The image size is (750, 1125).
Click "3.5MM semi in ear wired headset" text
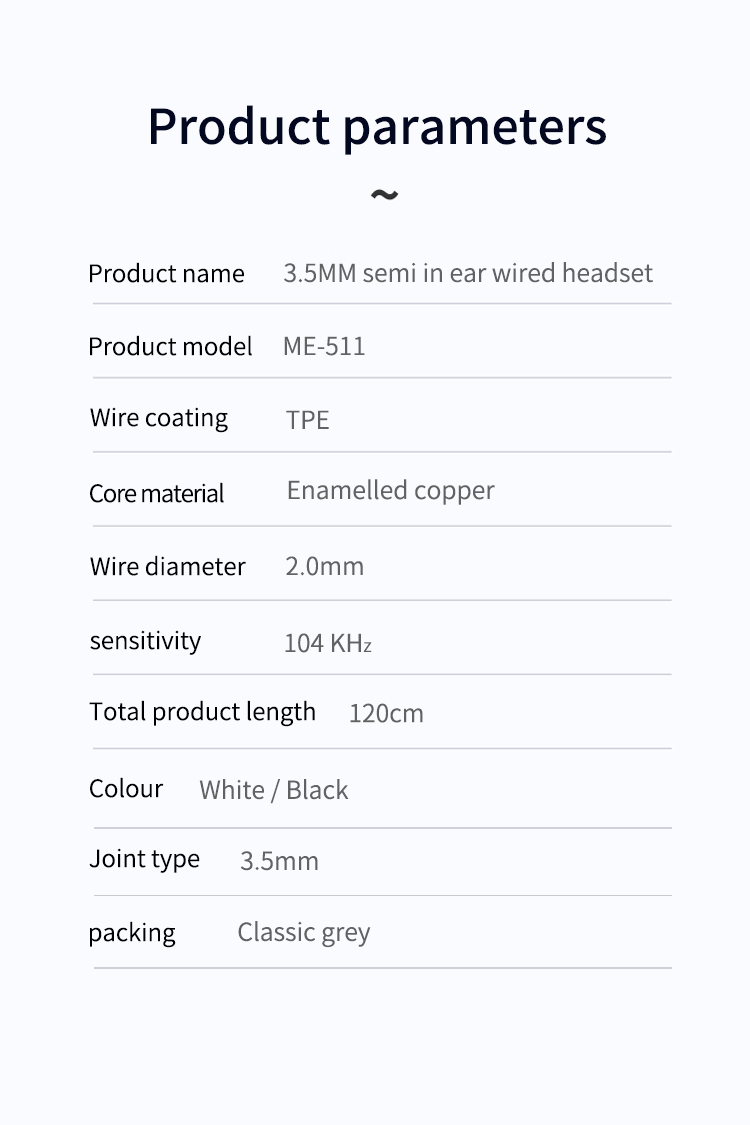click(x=468, y=273)
